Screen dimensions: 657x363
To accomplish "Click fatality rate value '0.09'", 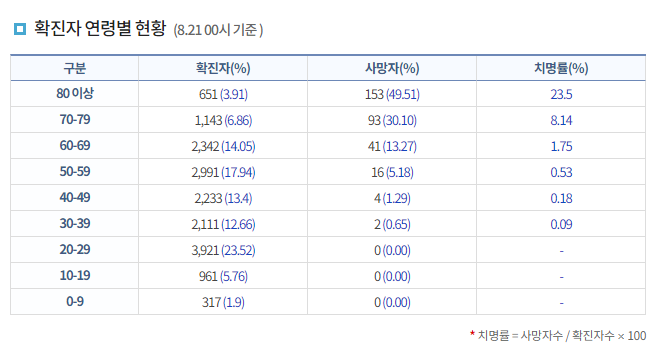I will click(561, 225).
